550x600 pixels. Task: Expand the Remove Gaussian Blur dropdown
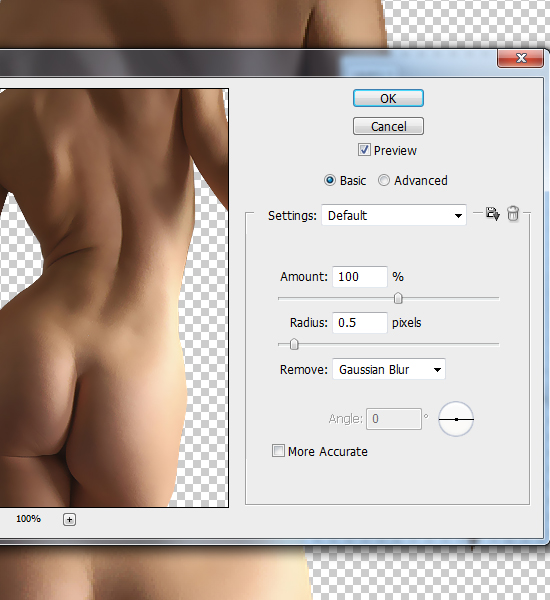[x=389, y=369]
